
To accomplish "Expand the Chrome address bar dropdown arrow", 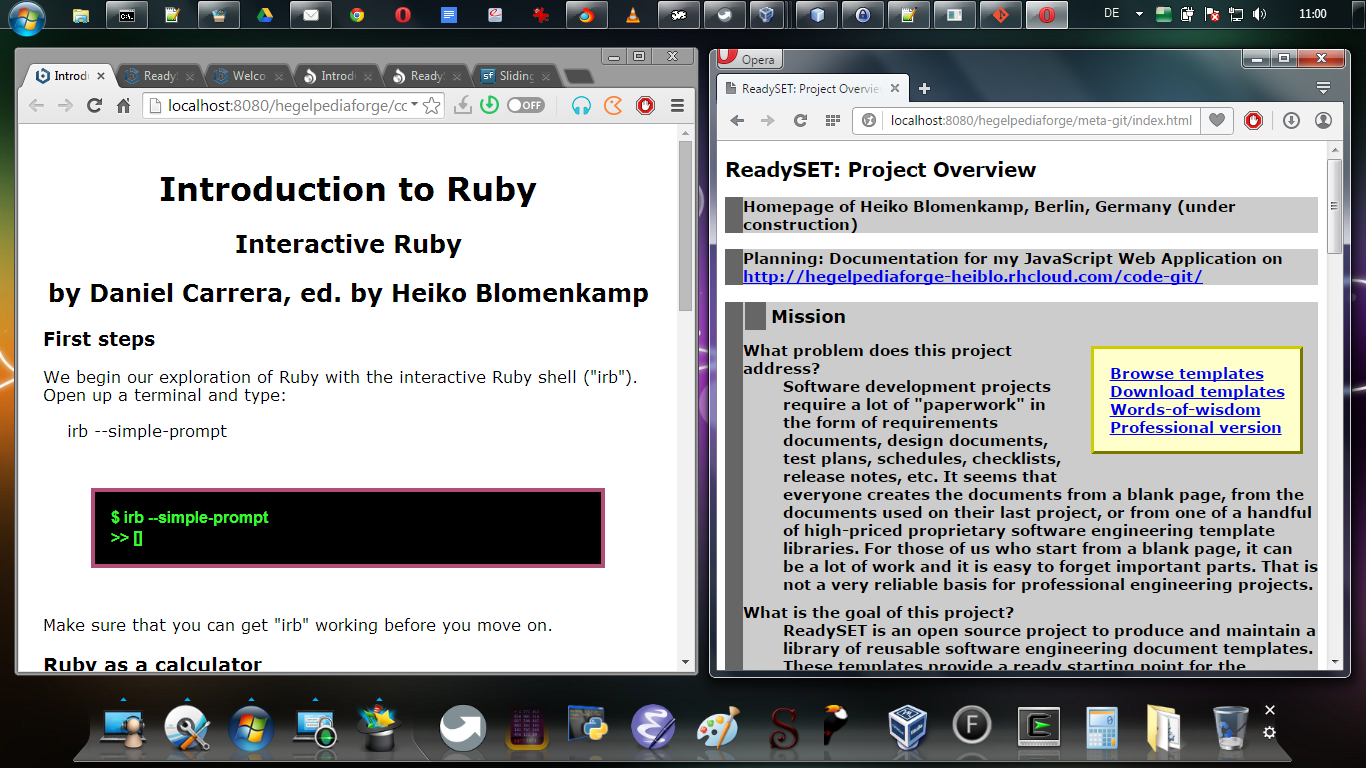I will pyautogui.click(x=414, y=105).
